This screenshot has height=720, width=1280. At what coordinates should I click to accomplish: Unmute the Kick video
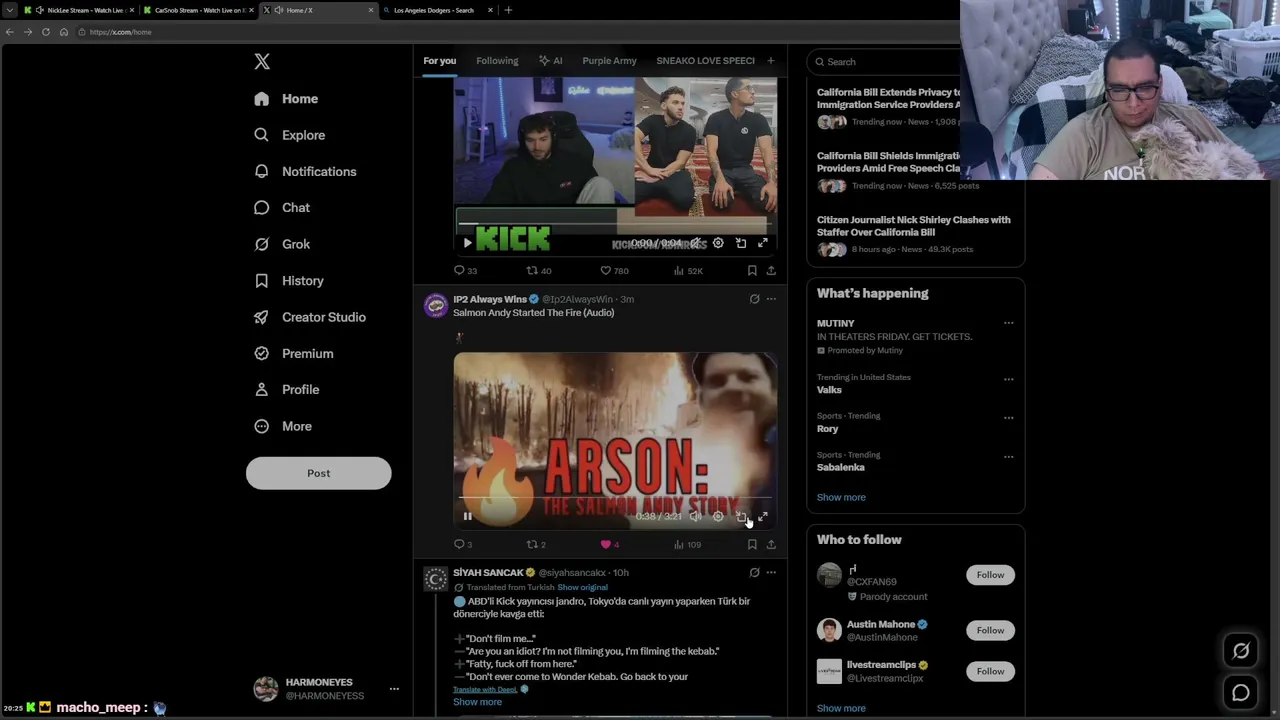point(695,243)
